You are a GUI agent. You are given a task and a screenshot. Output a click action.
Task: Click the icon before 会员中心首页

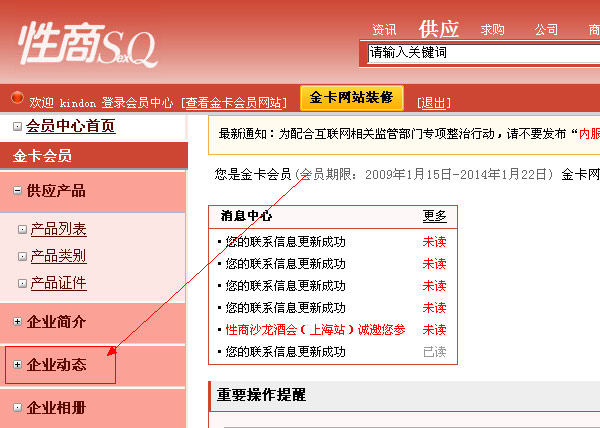(x=17, y=126)
